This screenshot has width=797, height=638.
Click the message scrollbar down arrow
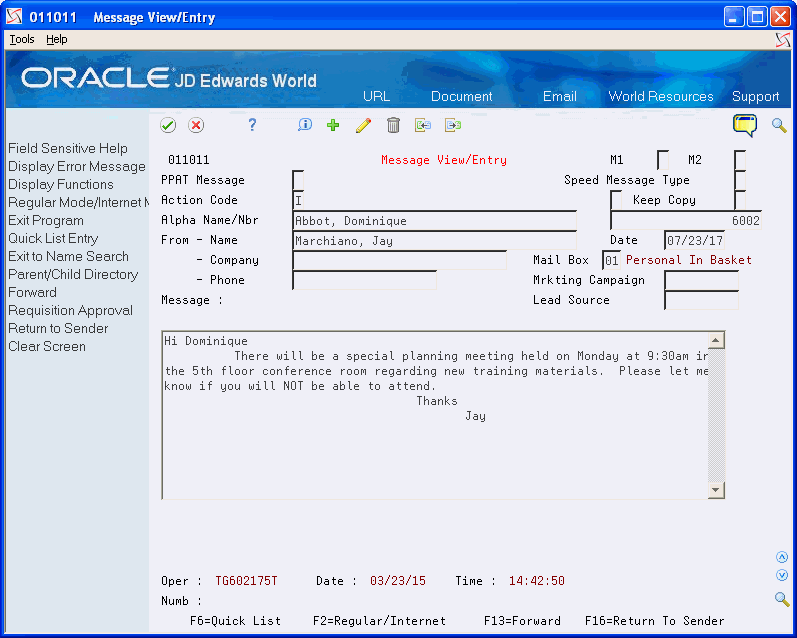pos(716,490)
